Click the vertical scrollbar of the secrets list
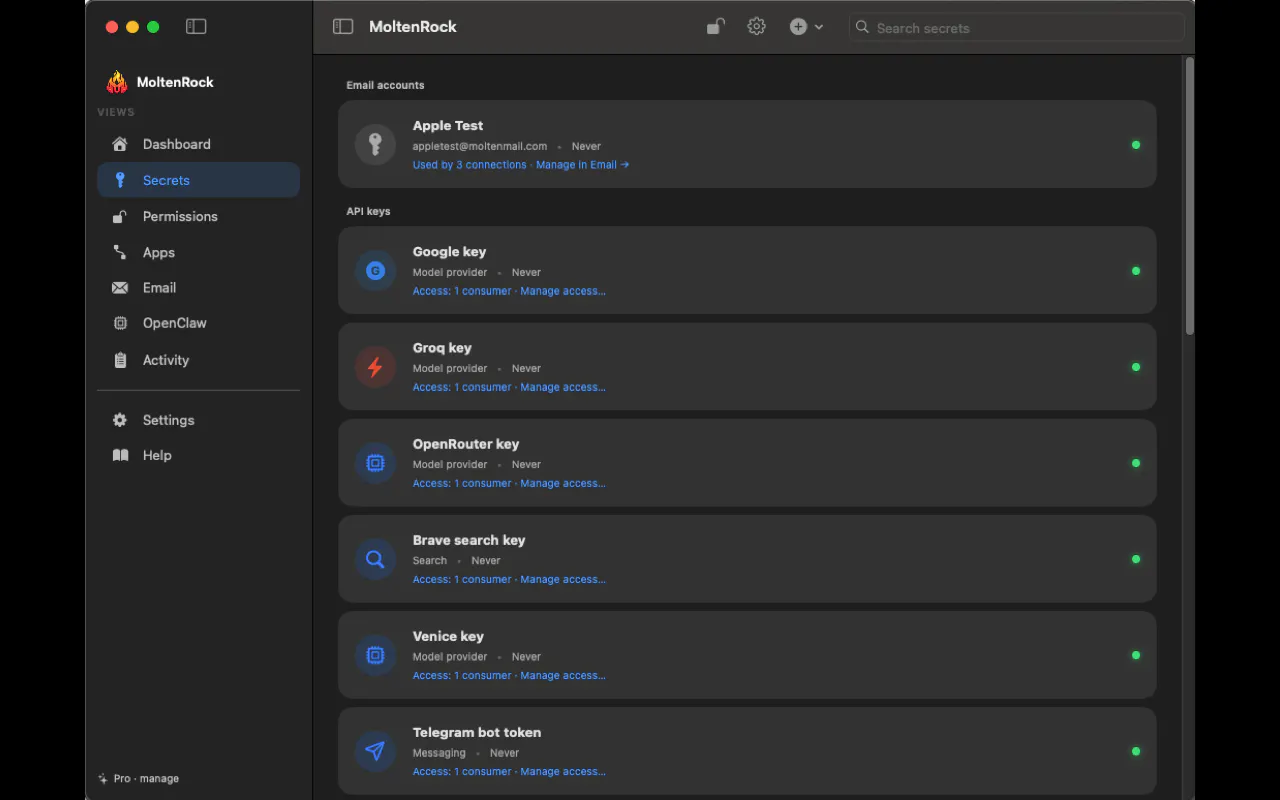The width and height of the screenshot is (1280, 800). (x=1189, y=196)
